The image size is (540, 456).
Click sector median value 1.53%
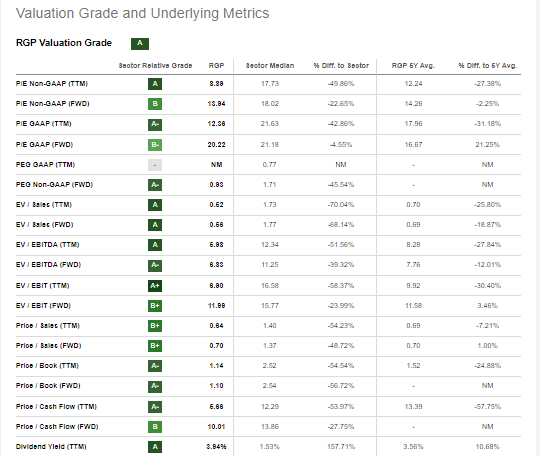[270, 447]
